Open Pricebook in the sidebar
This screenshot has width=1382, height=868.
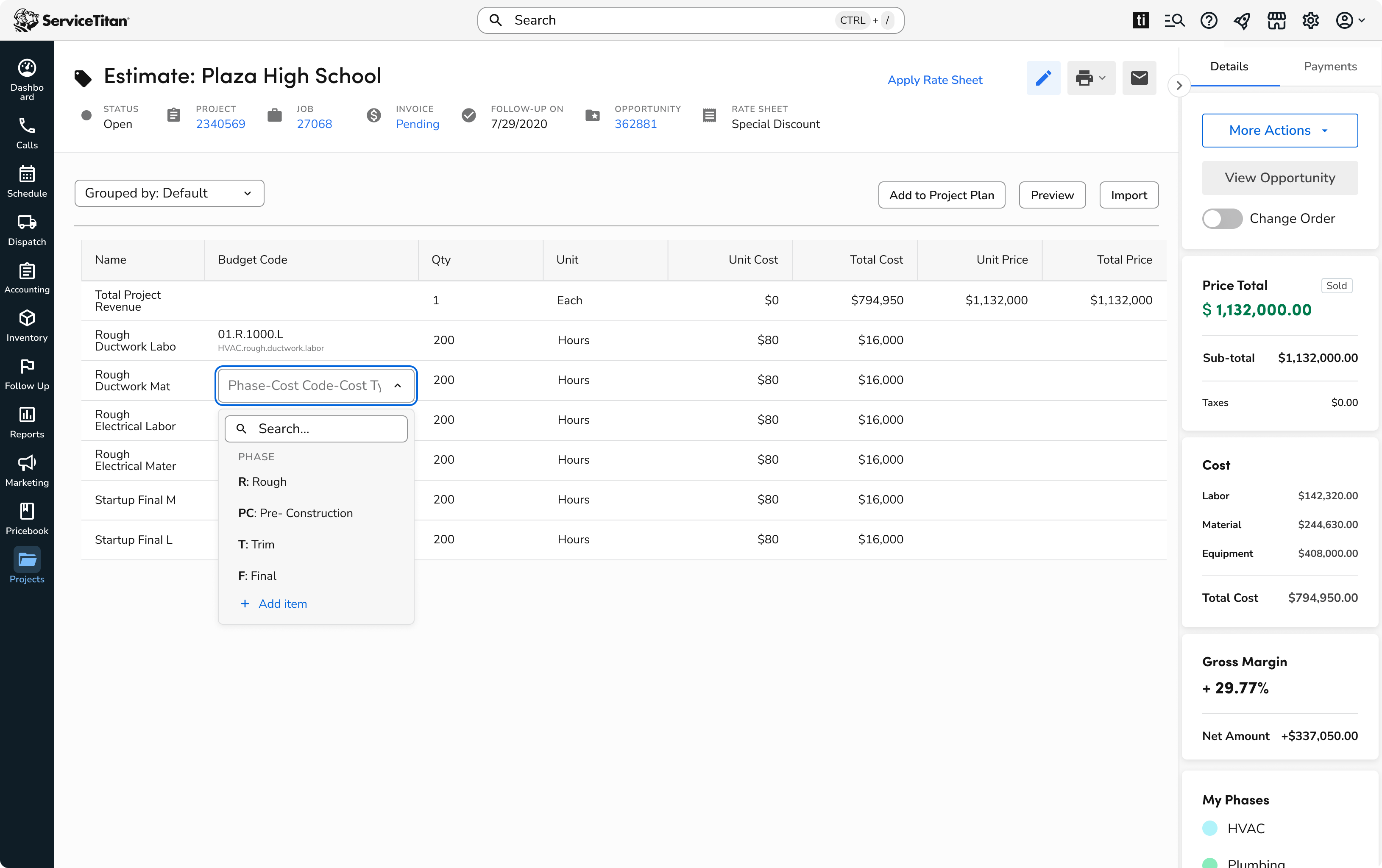tap(27, 519)
